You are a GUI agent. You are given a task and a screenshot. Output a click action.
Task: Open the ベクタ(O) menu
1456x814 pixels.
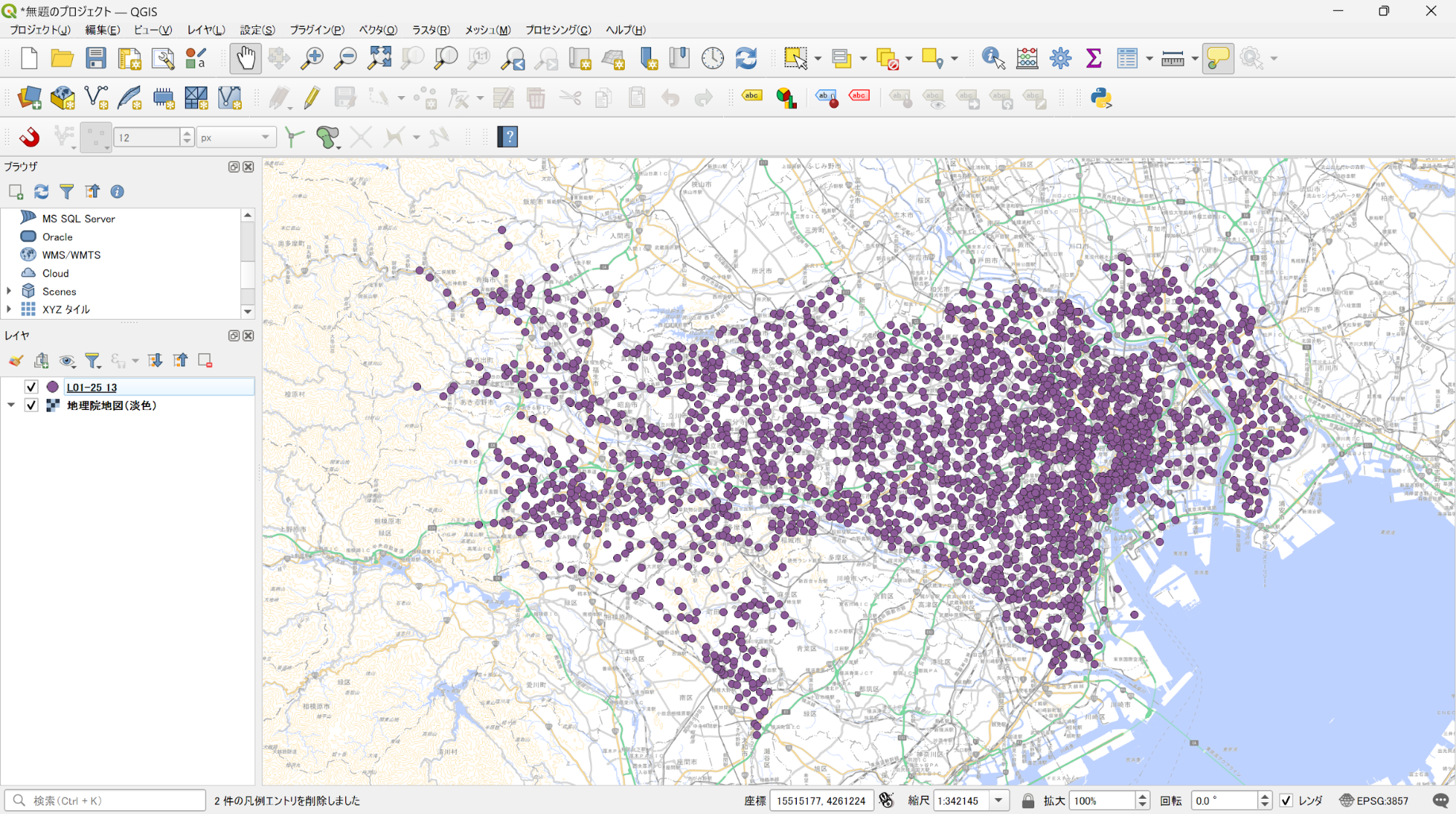click(x=378, y=30)
